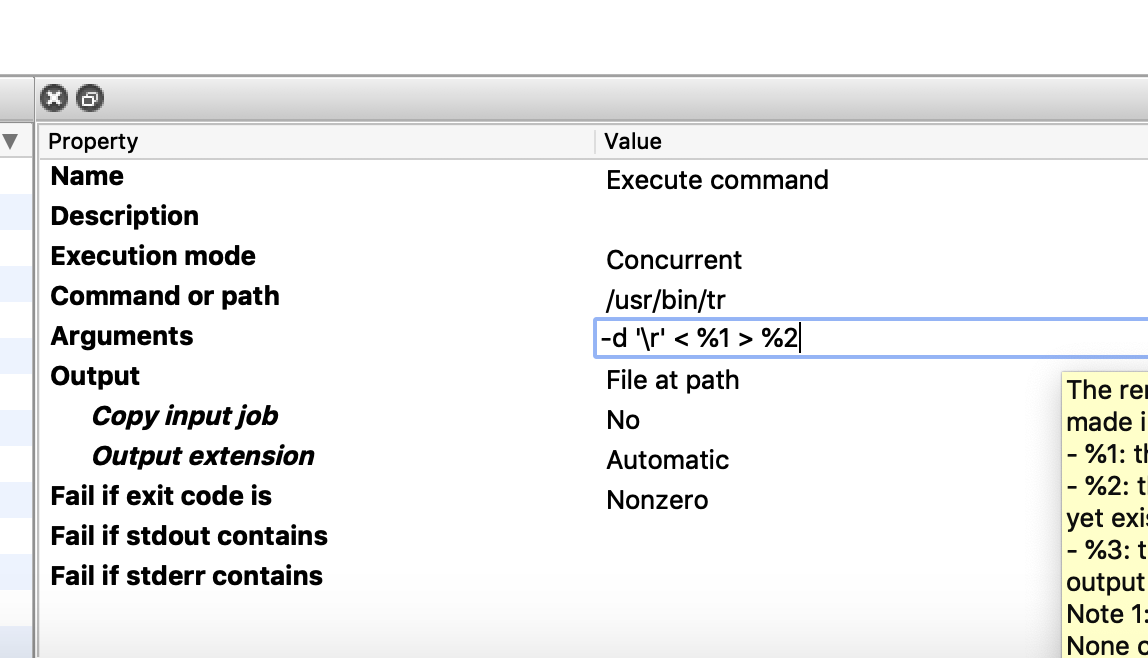Click the yellow tooltip help text
Viewport: 1148px width, 658px height.
pos(1105,500)
